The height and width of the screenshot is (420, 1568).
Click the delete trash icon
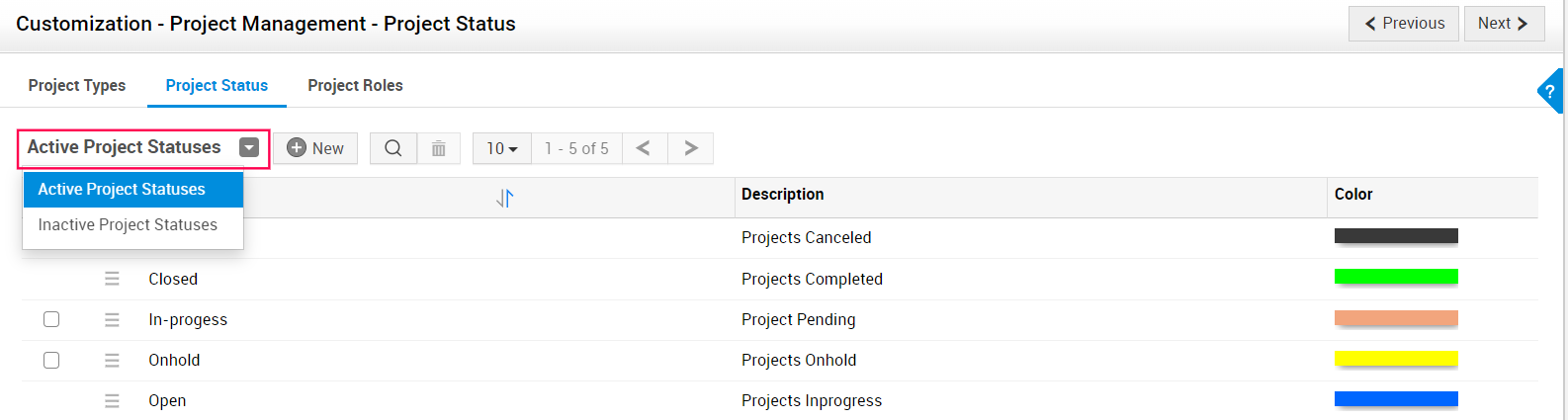pos(438,148)
